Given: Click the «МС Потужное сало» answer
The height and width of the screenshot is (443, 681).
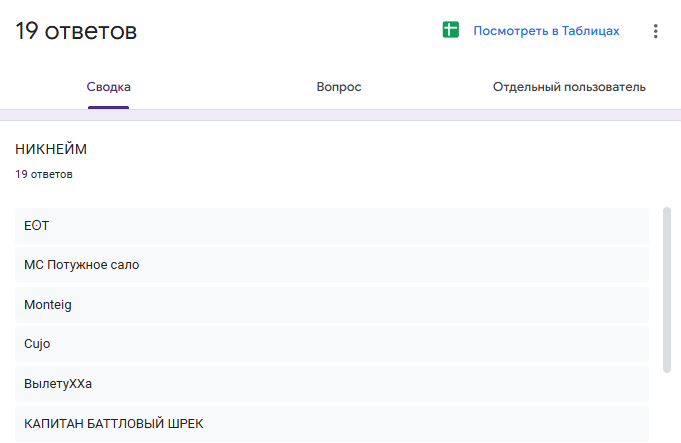Looking at the screenshot, I should [x=82, y=265].
